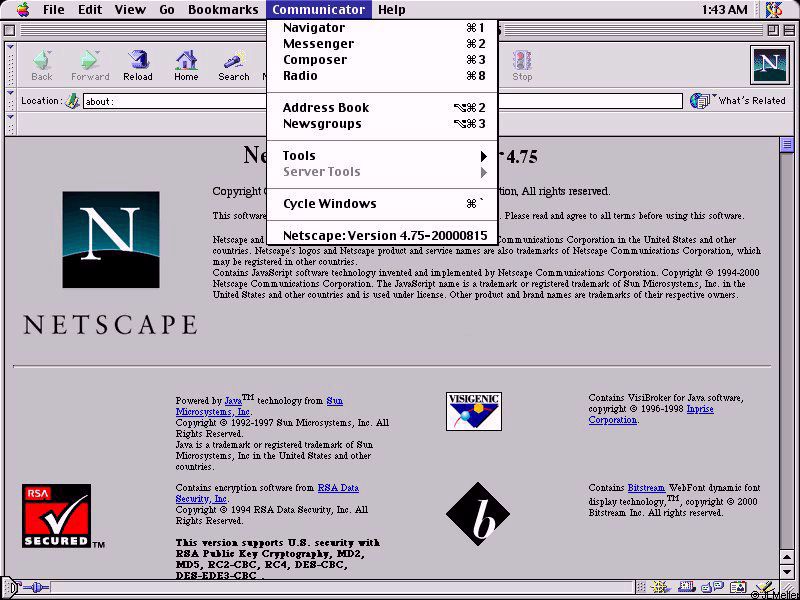Viewport: 800px width, 600px height.
Task: Follow the Java link
Action: [233, 401]
